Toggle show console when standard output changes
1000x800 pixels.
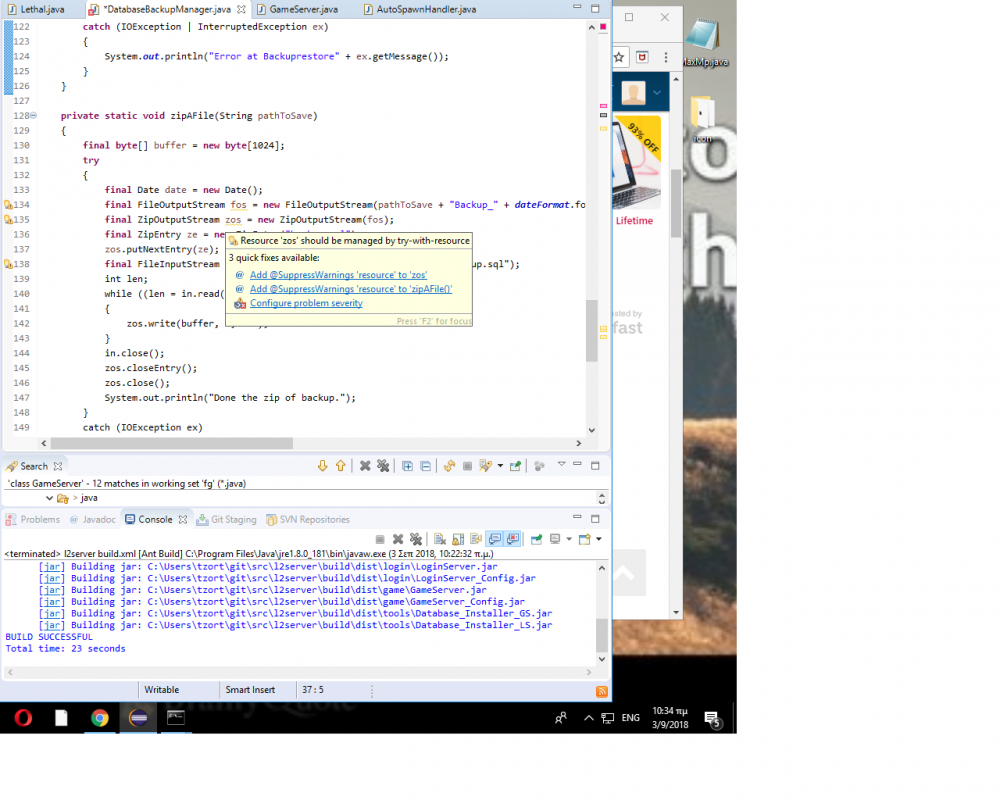tap(494, 539)
